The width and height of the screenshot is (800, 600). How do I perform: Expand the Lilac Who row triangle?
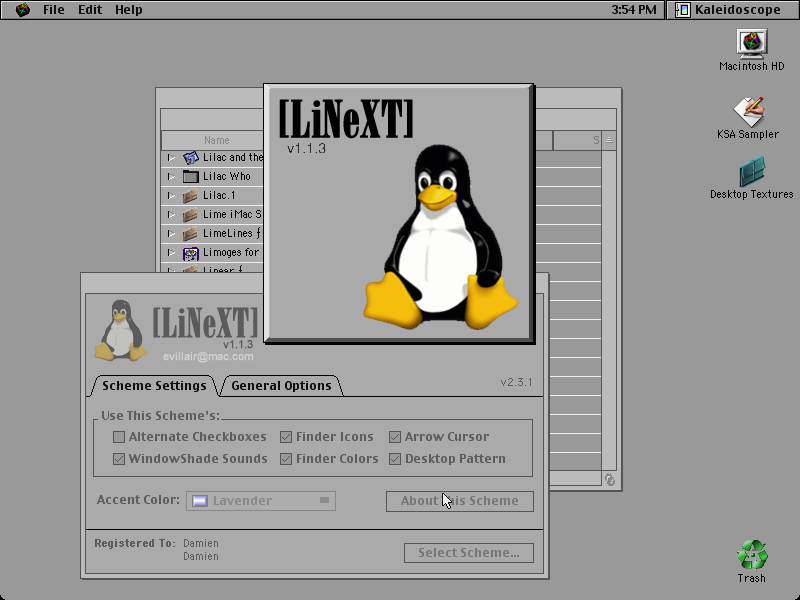[171, 177]
